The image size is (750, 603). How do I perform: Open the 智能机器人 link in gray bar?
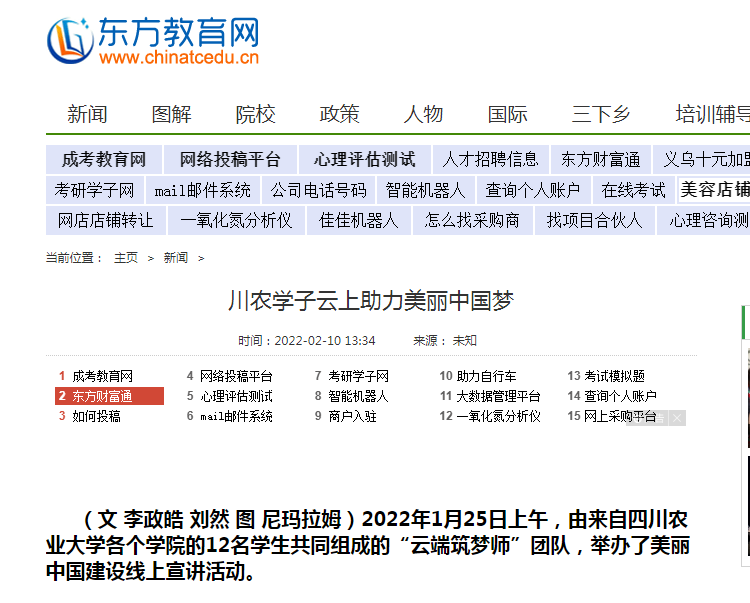(x=425, y=190)
